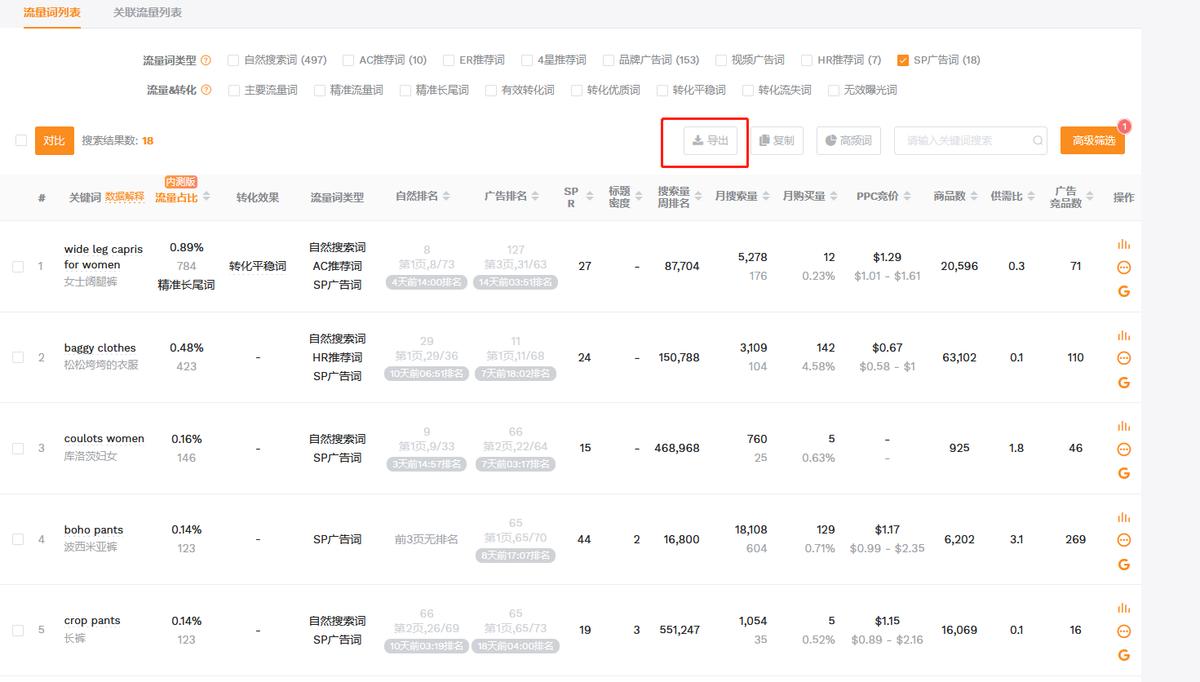Image resolution: width=1200 pixels, height=682 pixels.
Task: Open 高级筛选 advanced filter panel
Action: [x=1091, y=141]
